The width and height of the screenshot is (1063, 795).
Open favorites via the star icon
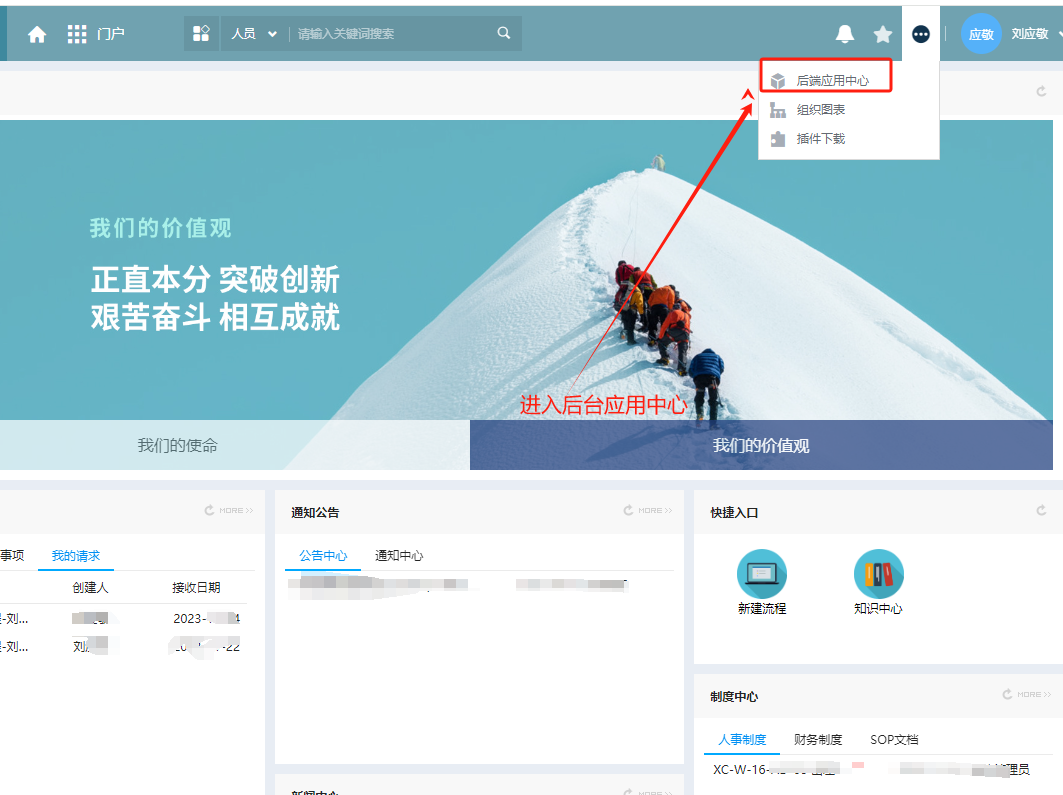[882, 34]
